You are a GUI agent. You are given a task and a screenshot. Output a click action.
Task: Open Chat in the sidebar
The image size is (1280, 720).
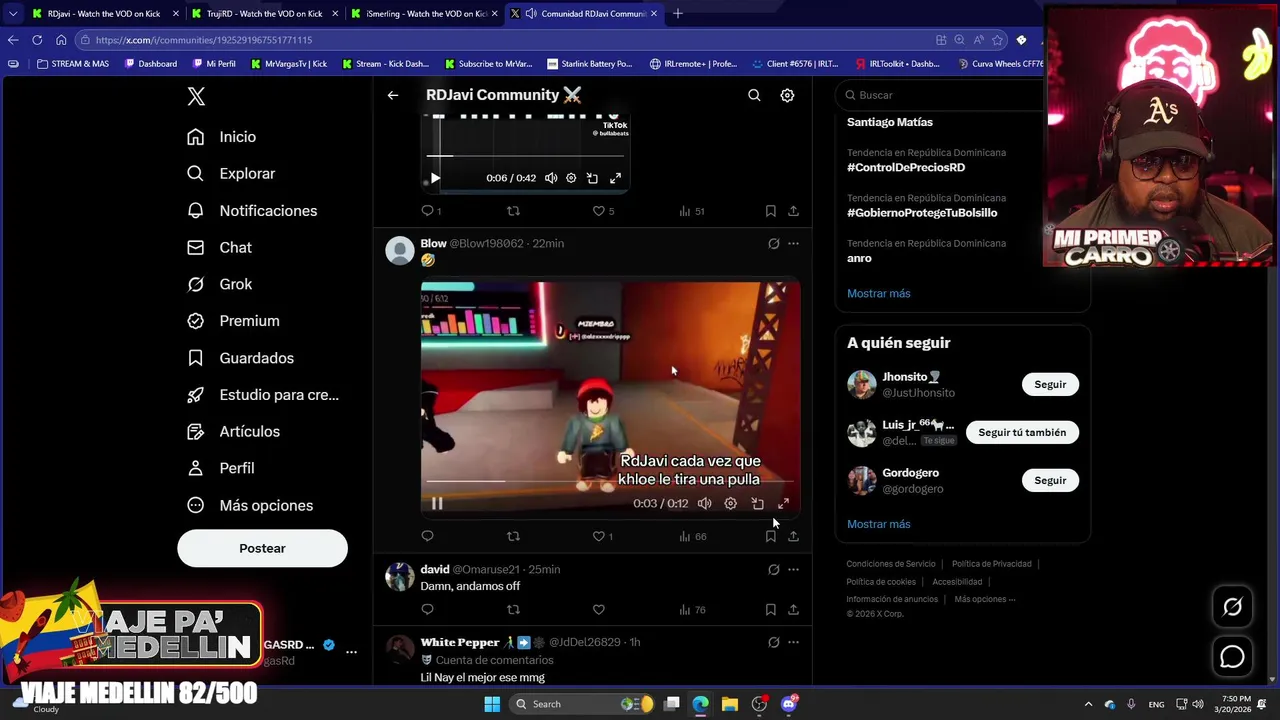coord(219,248)
